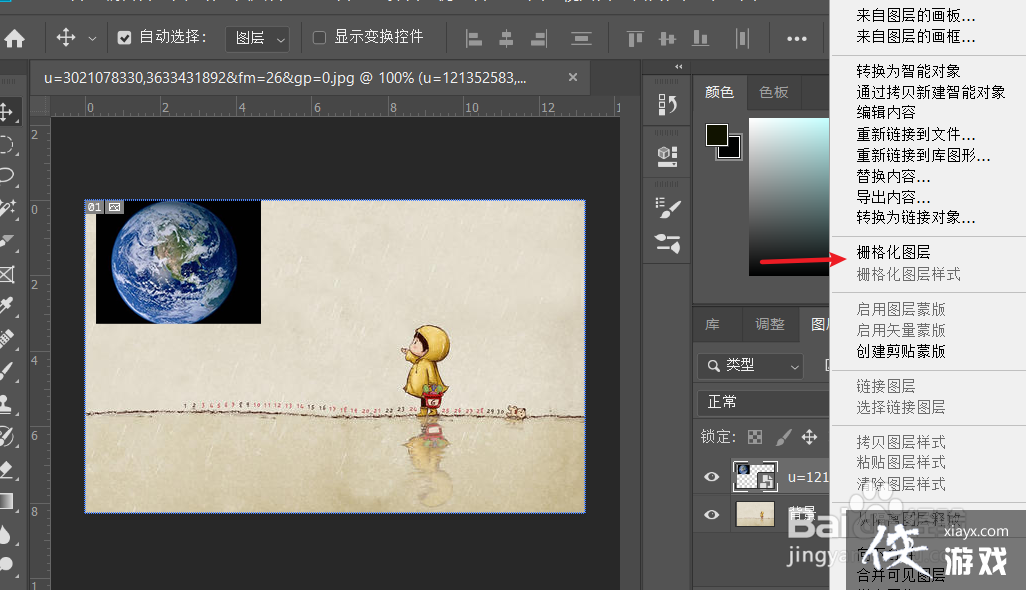This screenshot has height=590, width=1026.
Task: Enable the 显示变换控件 checkbox
Action: pyautogui.click(x=319, y=37)
